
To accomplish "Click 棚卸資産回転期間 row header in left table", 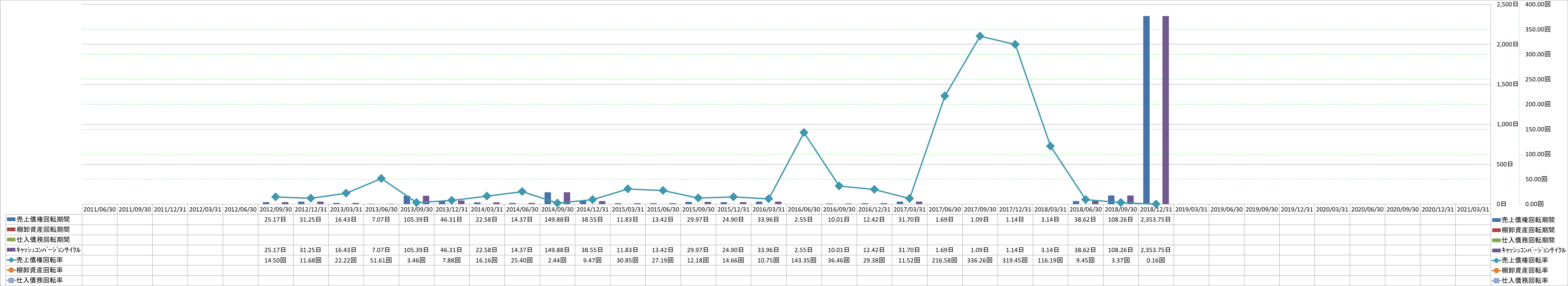I will [x=43, y=229].
